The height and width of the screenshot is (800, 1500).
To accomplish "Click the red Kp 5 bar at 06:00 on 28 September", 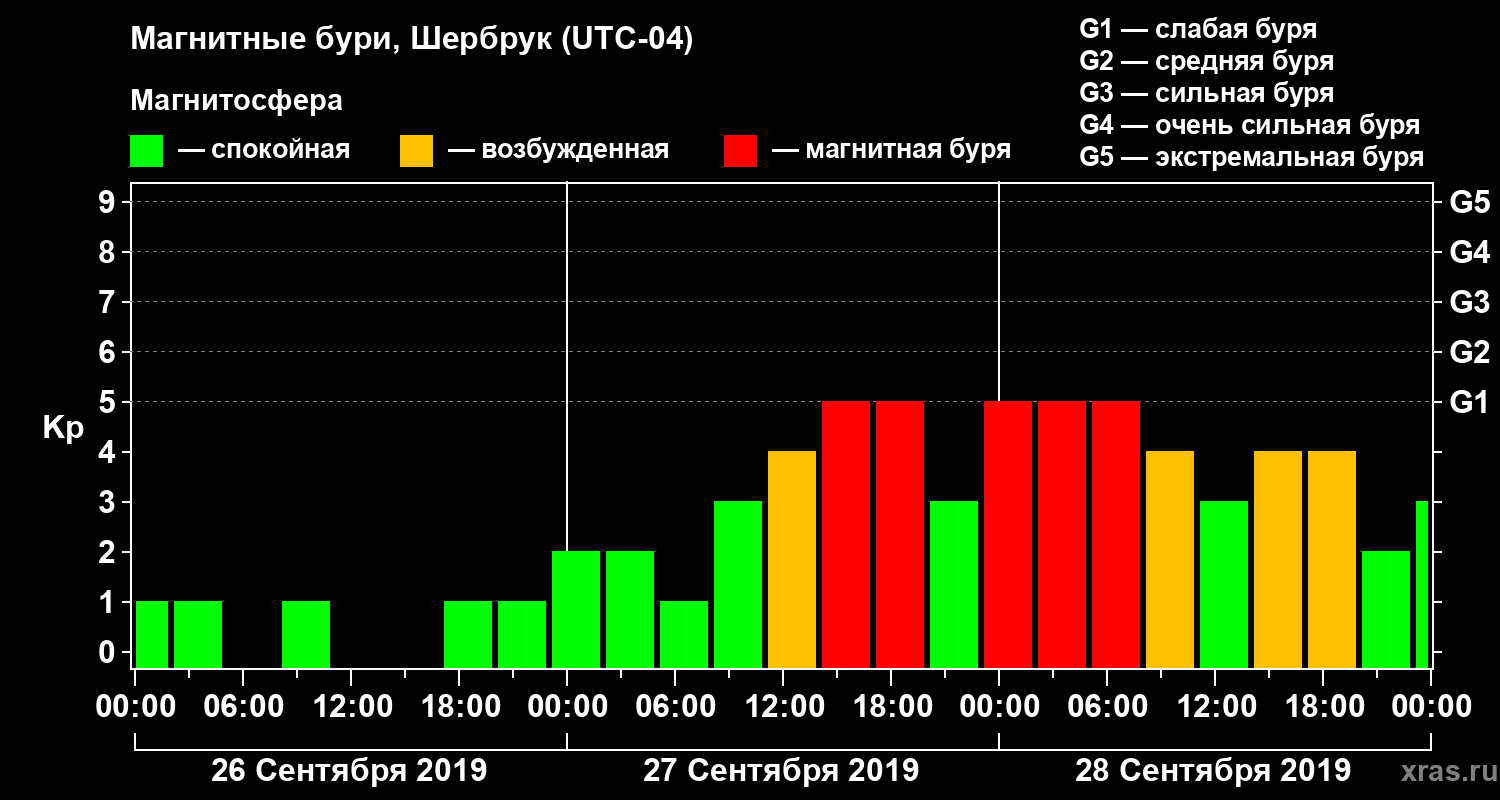I will coord(1116,535).
